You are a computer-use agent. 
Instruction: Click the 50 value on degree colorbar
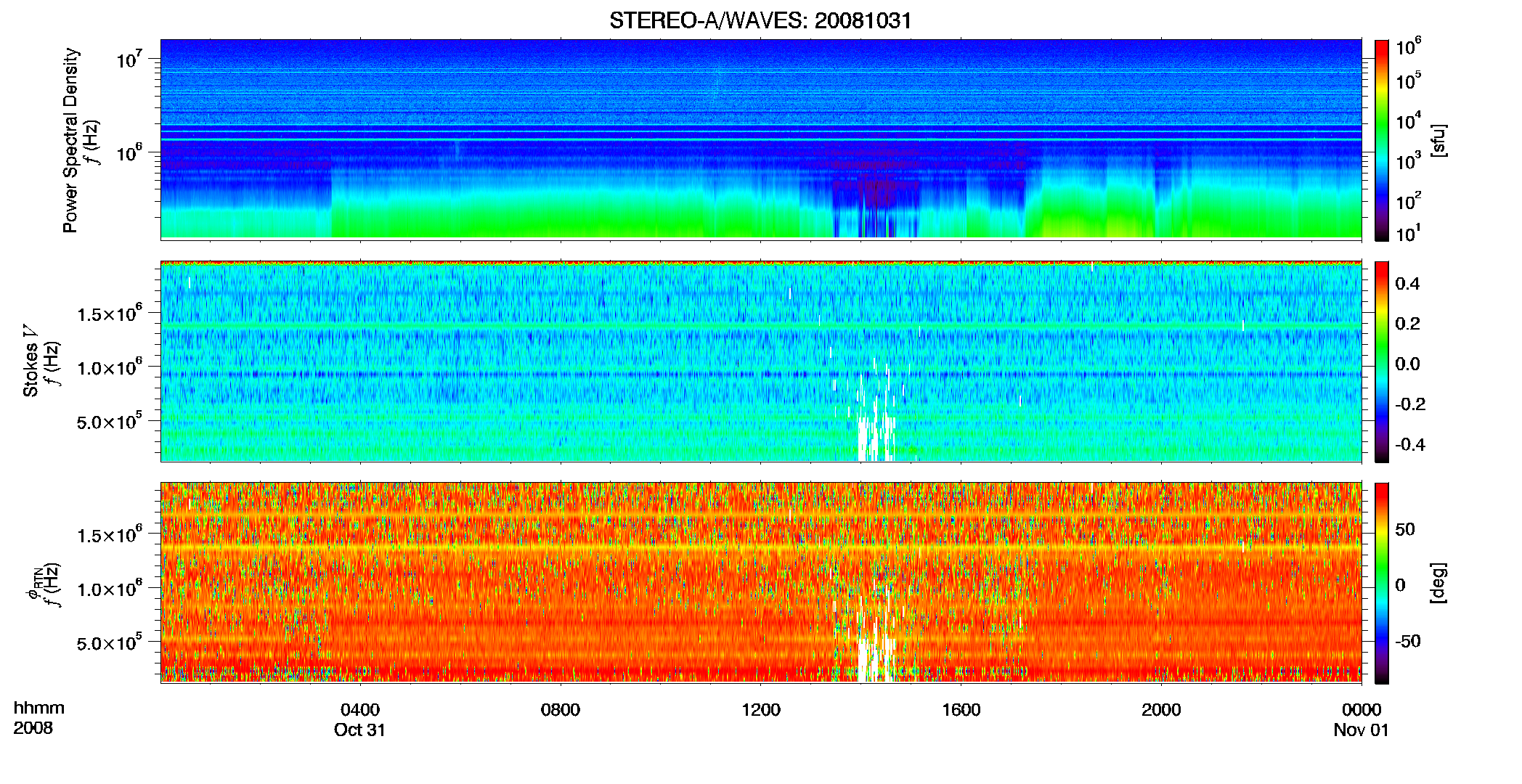1405,529
